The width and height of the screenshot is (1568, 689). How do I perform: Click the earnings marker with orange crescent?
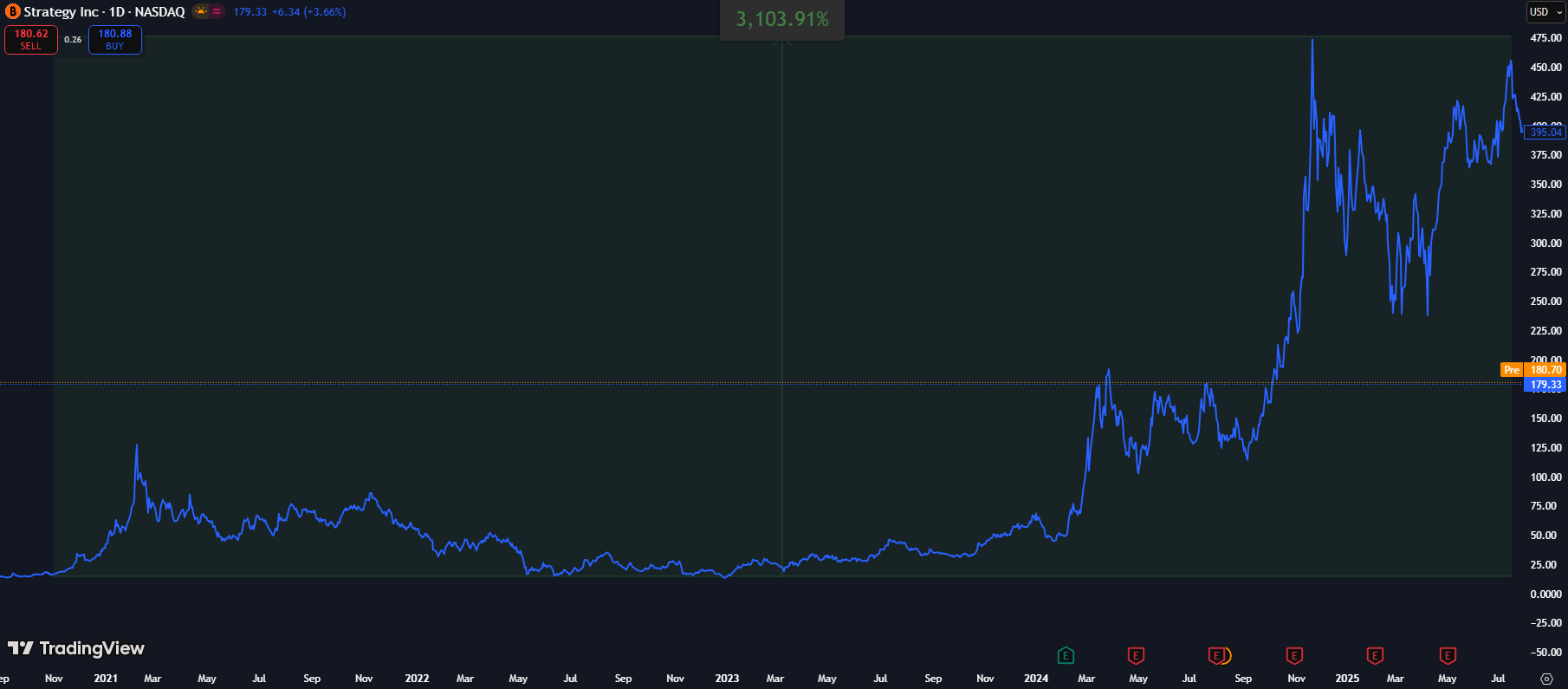click(1219, 655)
